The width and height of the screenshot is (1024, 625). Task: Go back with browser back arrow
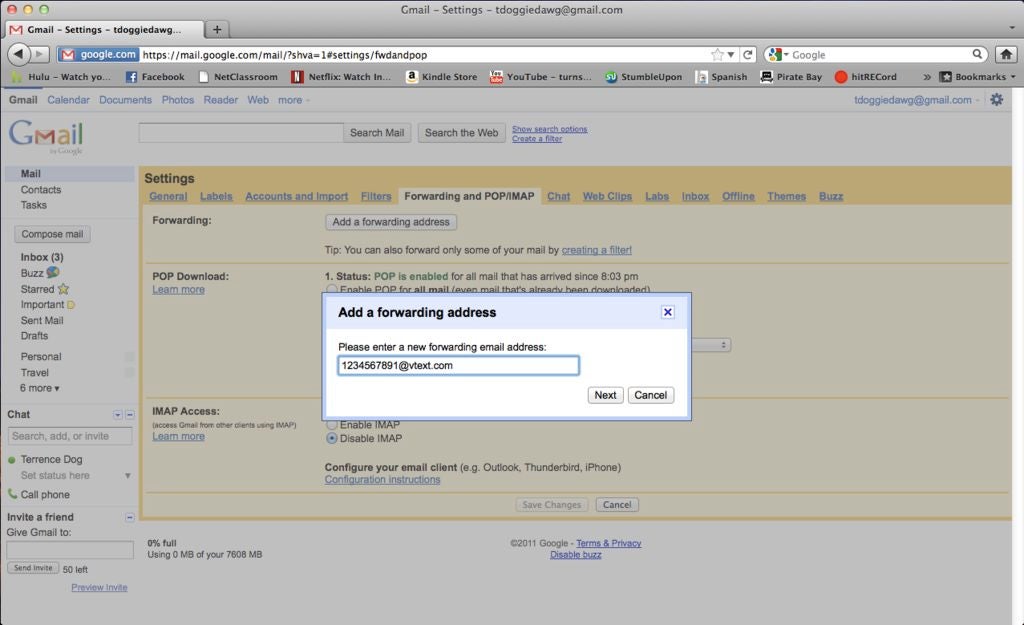18,54
